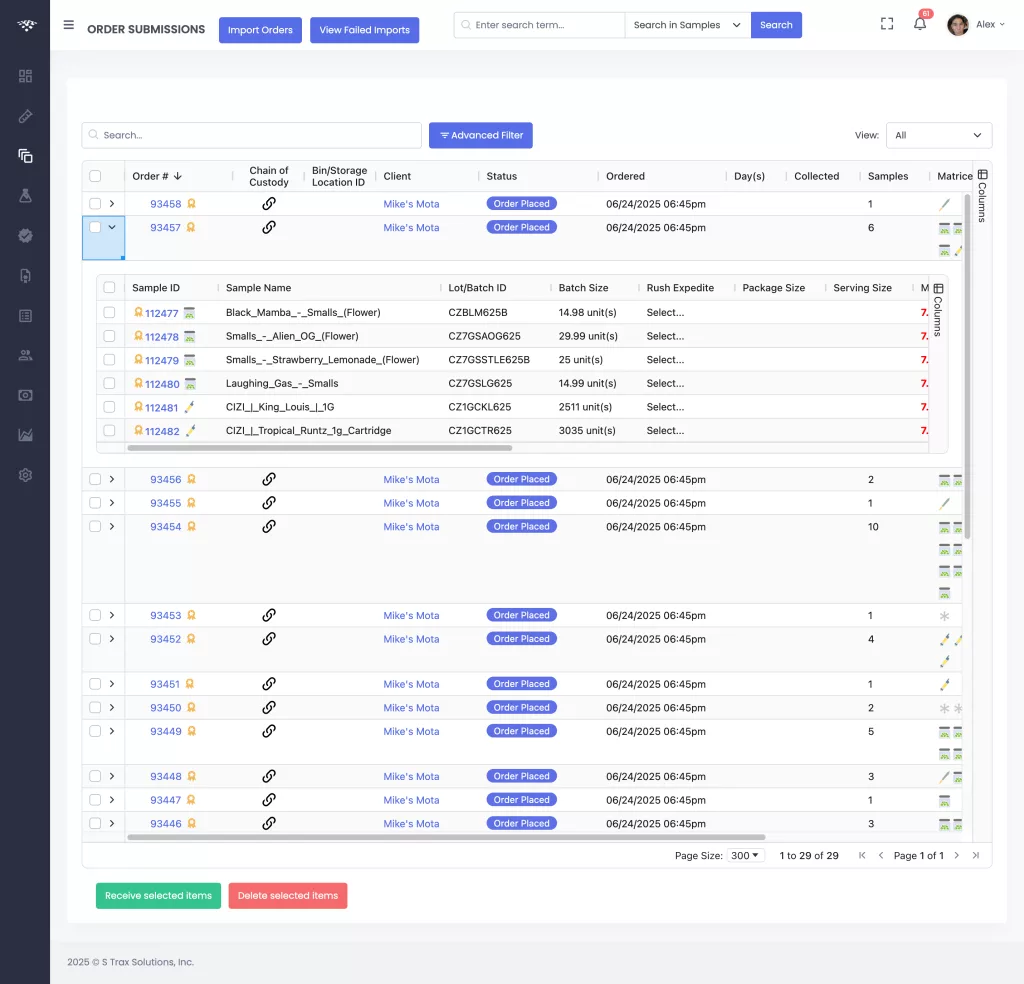The height and width of the screenshot is (984, 1024).
Task: Open the hamburger menu icon
Action: [69, 25]
